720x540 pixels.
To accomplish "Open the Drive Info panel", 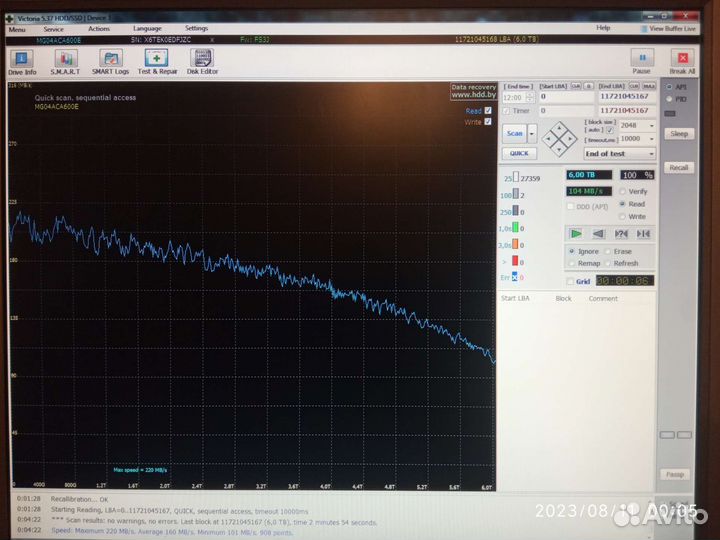I will click(22, 62).
